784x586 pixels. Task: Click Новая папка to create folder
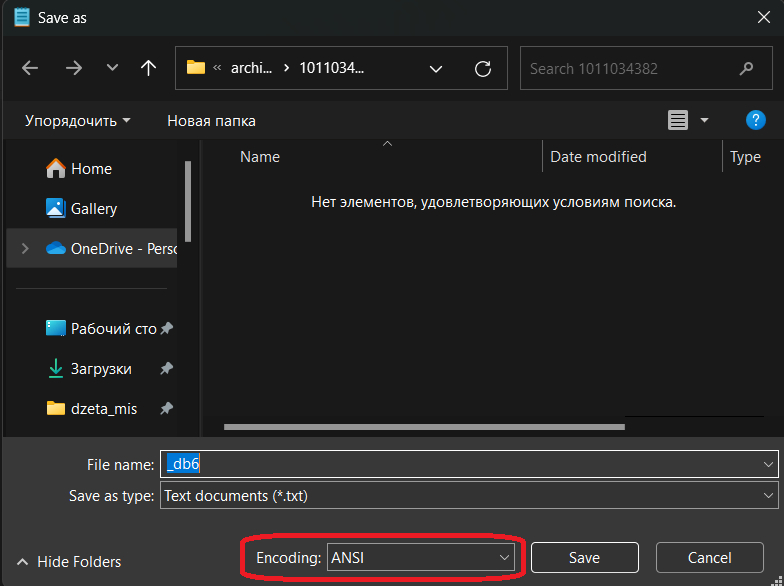tap(211, 121)
